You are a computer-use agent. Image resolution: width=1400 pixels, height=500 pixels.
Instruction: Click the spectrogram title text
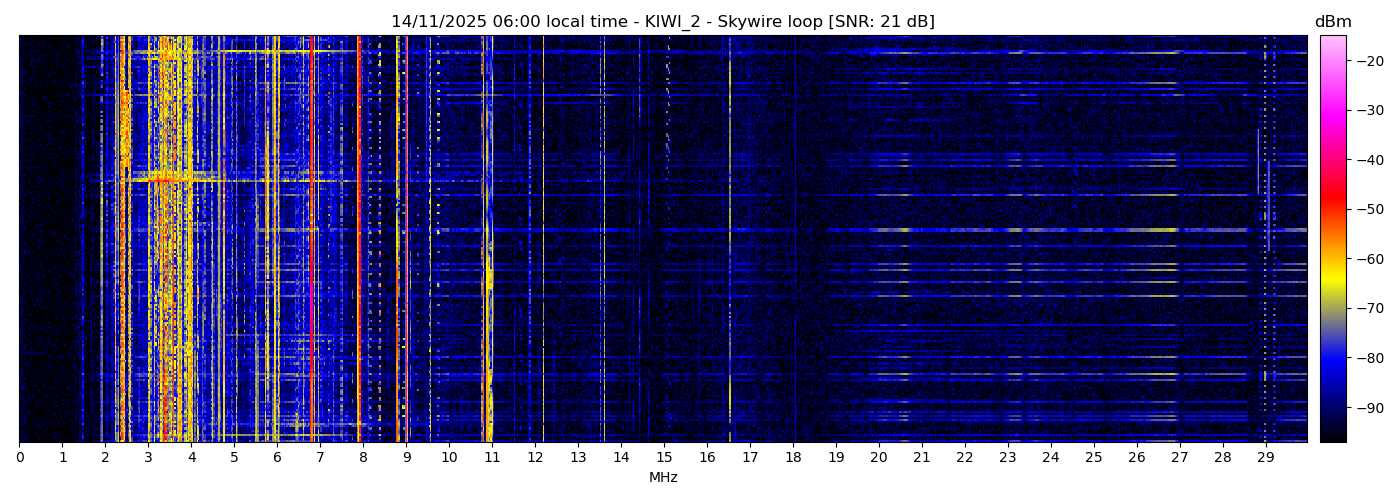pyautogui.click(x=662, y=22)
